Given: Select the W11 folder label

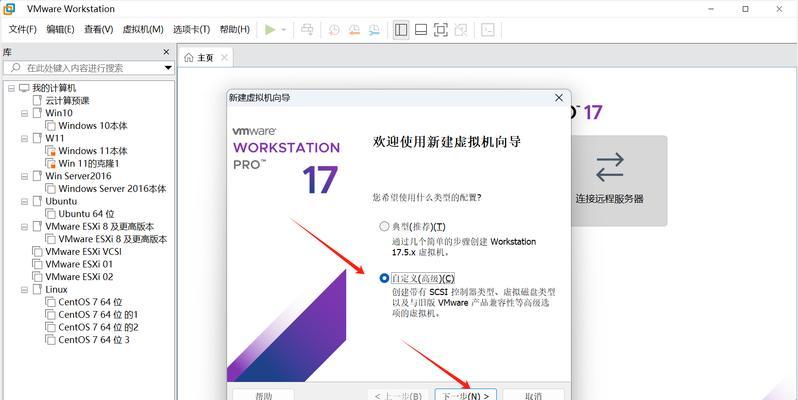Looking at the screenshot, I should 55,138.
